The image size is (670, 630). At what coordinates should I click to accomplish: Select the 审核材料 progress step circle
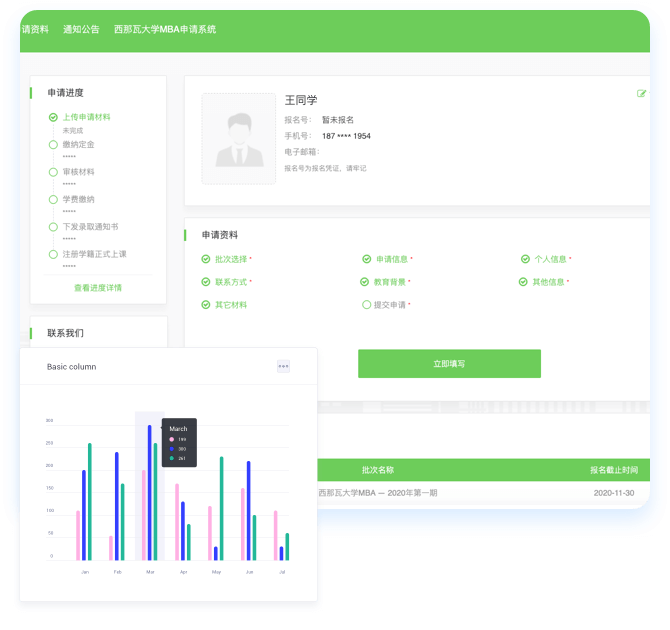pyautogui.click(x=53, y=172)
